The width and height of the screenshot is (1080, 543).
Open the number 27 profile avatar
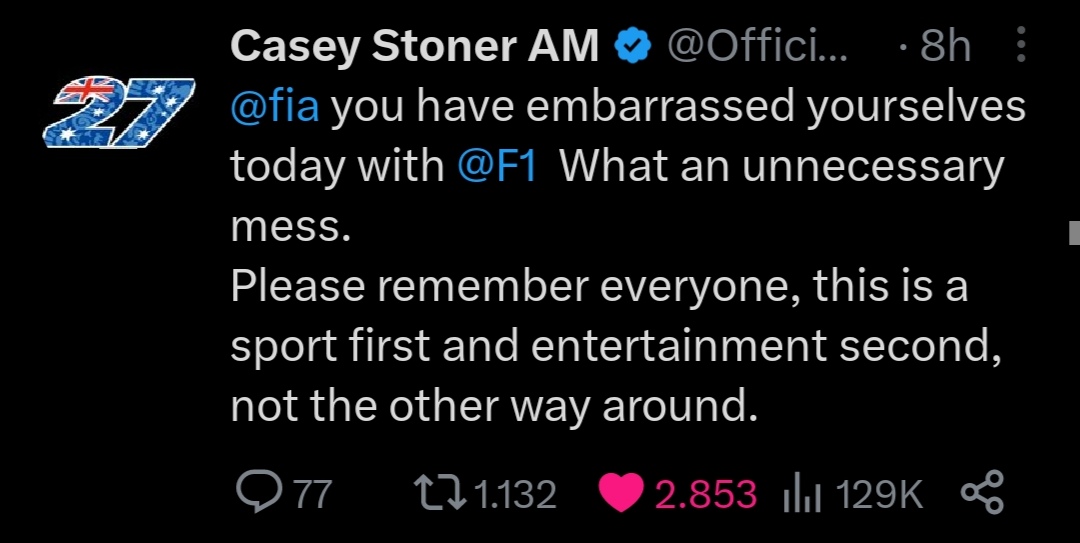click(118, 112)
